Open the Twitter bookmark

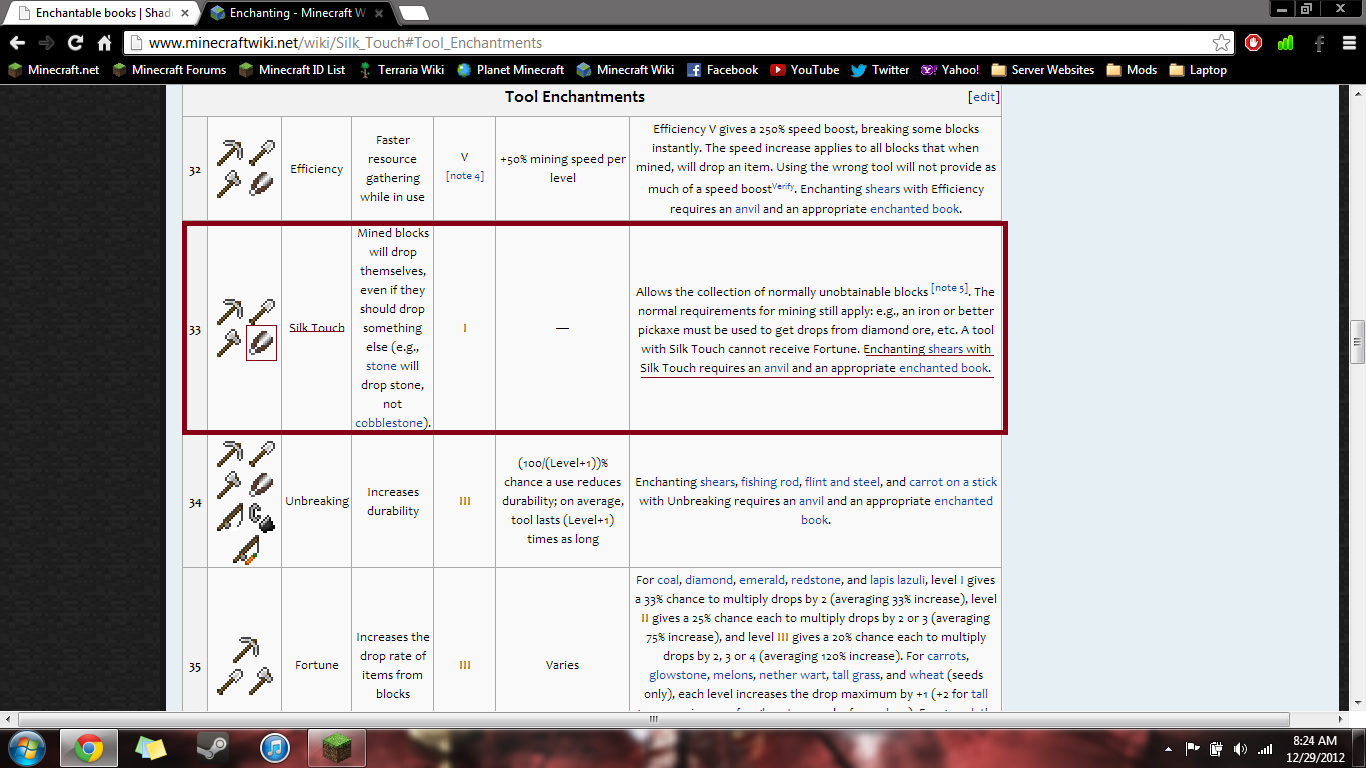pos(880,70)
